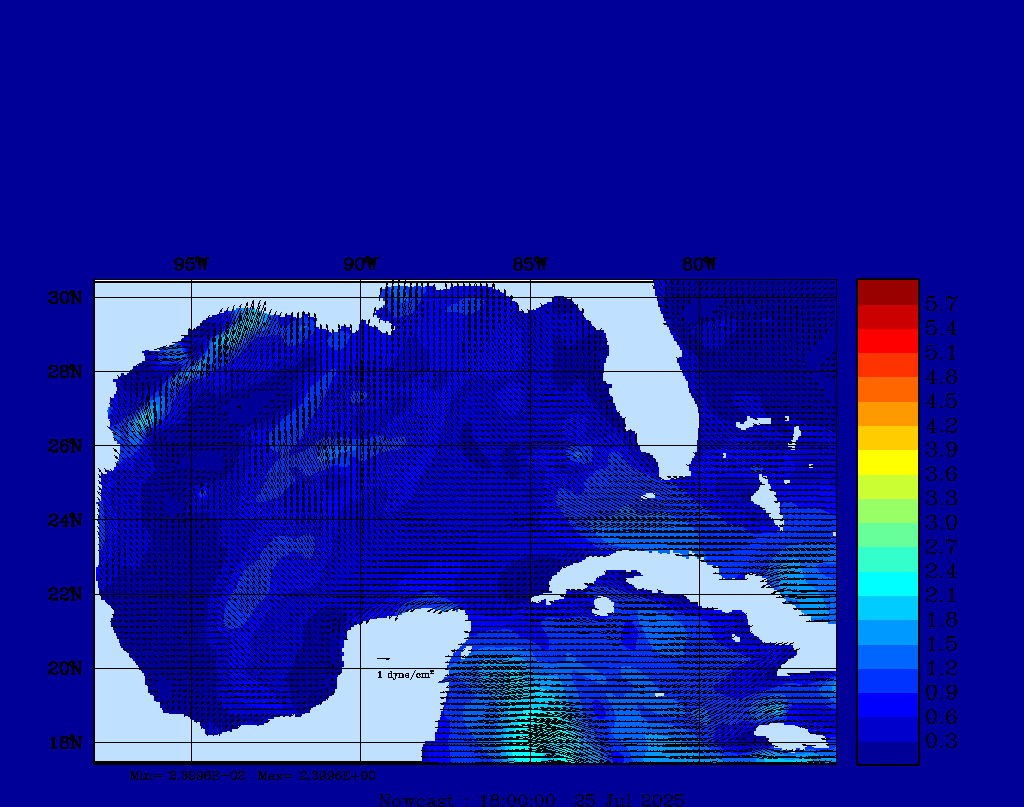Click the 5.7 value on the color scale
The image size is (1024, 807).
click(x=941, y=304)
